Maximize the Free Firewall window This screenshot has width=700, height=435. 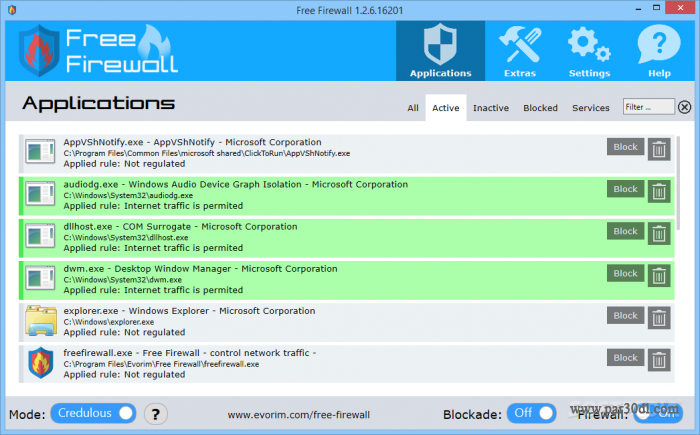656,8
